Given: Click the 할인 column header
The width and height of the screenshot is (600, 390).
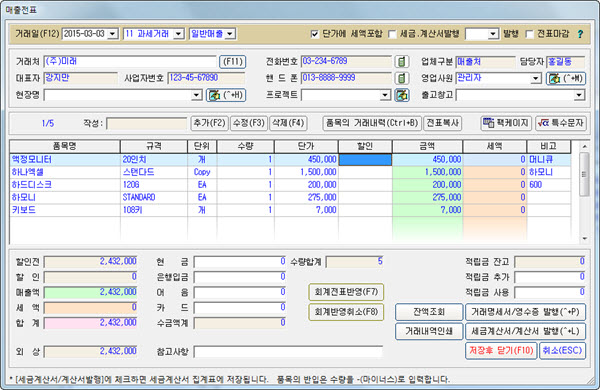Looking at the screenshot, I should (x=365, y=146).
